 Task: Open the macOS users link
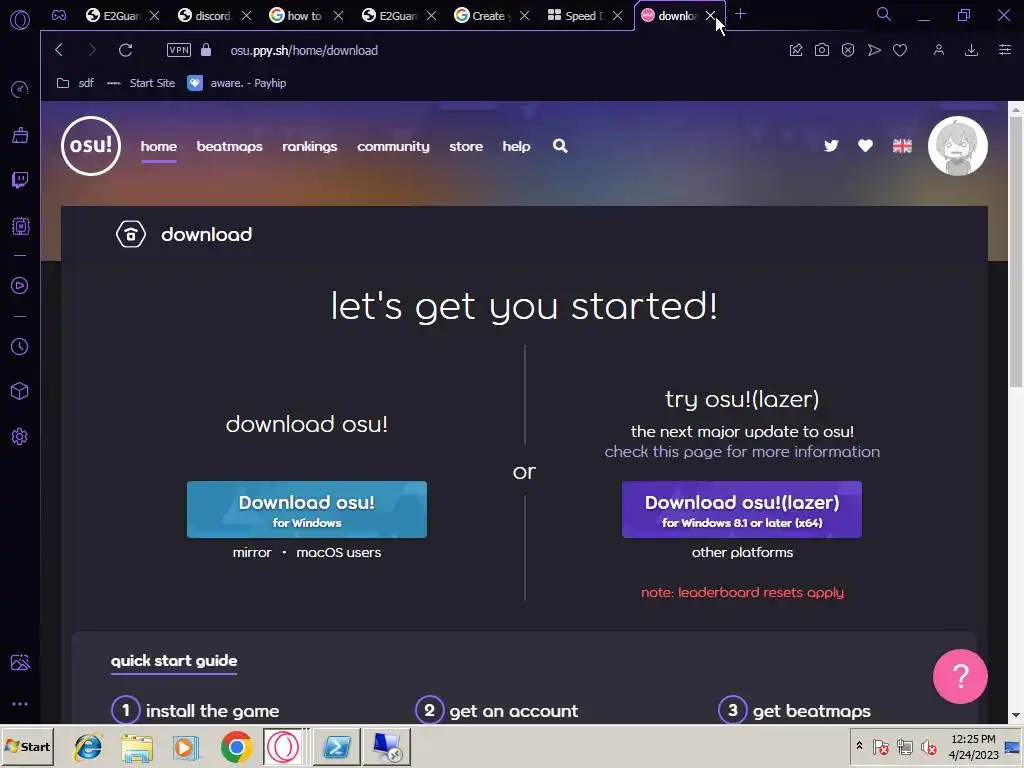338,552
